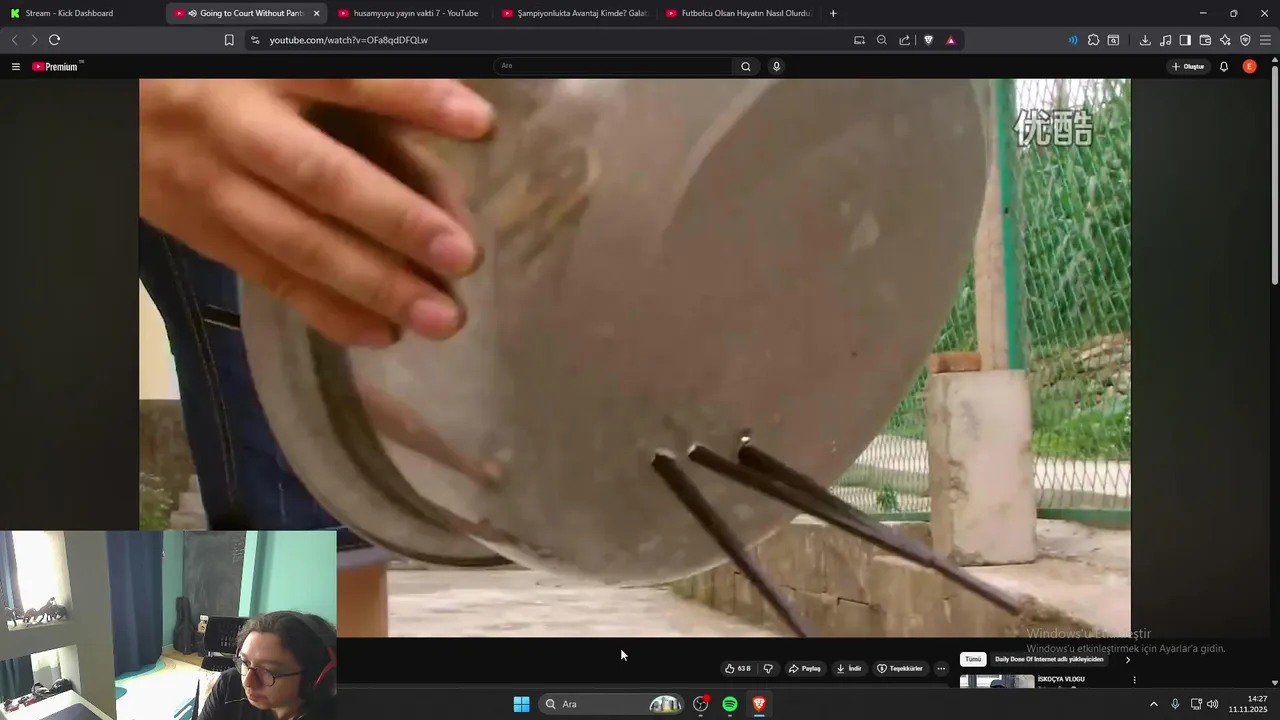Open volume control in system tray
This screenshot has width=1280, height=720.
[1213, 704]
